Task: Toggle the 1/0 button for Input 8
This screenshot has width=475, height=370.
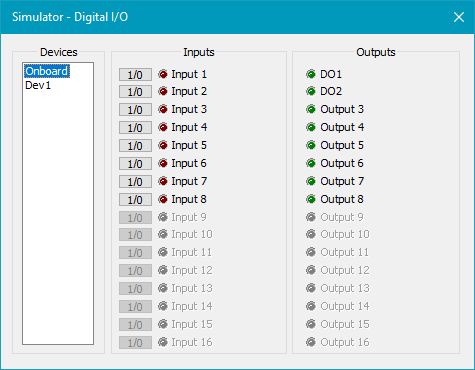Action: point(135,200)
